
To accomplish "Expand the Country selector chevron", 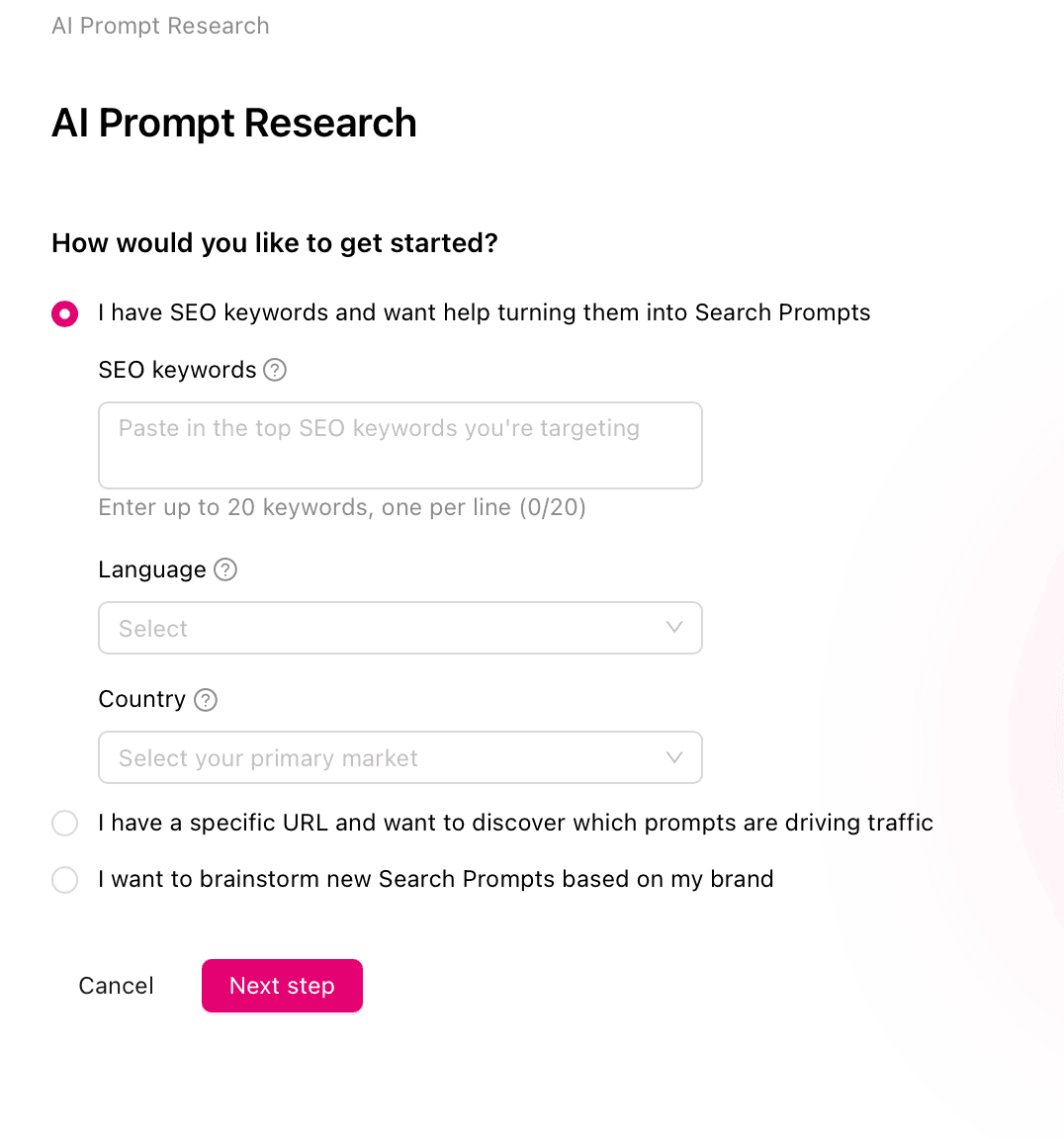I will (674, 757).
